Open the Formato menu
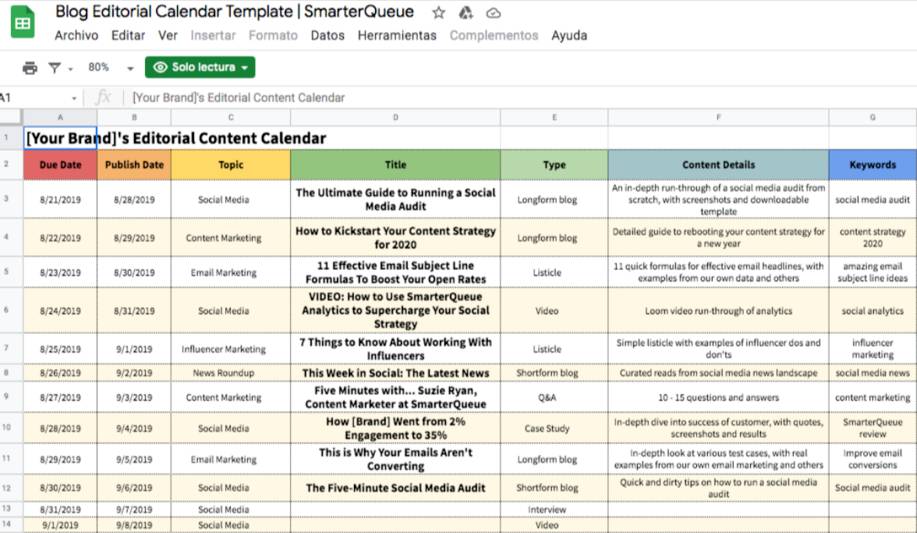This screenshot has width=917, height=533. click(x=273, y=36)
